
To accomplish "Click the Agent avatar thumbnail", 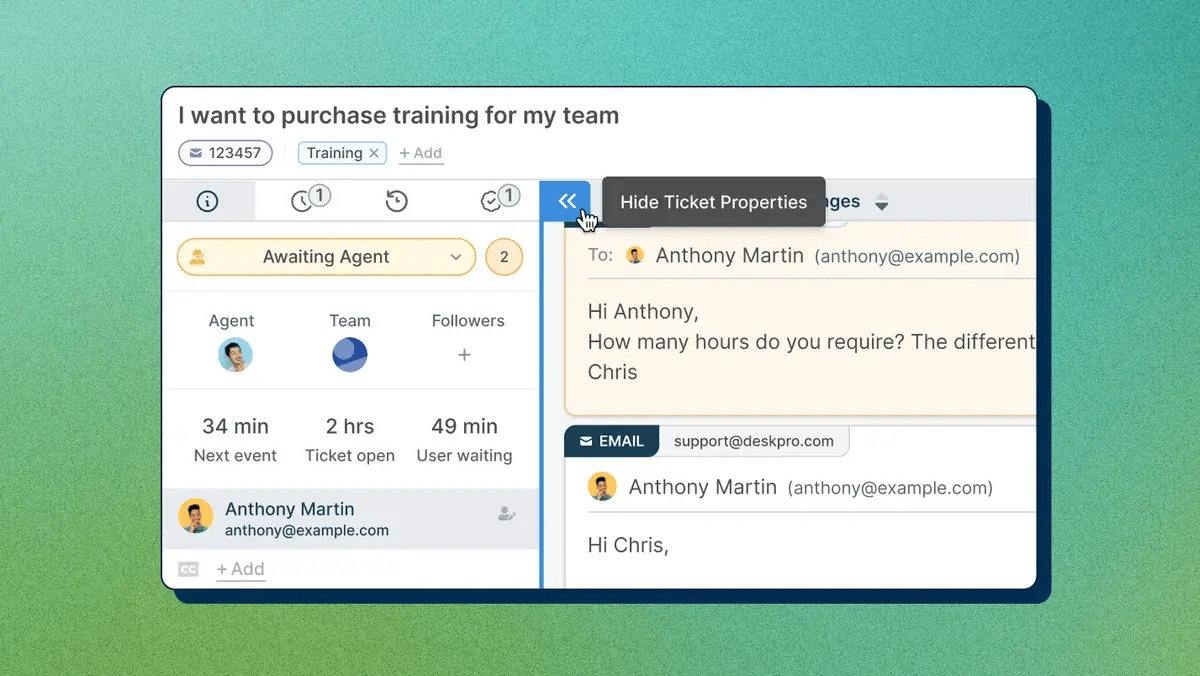I will click(235, 354).
